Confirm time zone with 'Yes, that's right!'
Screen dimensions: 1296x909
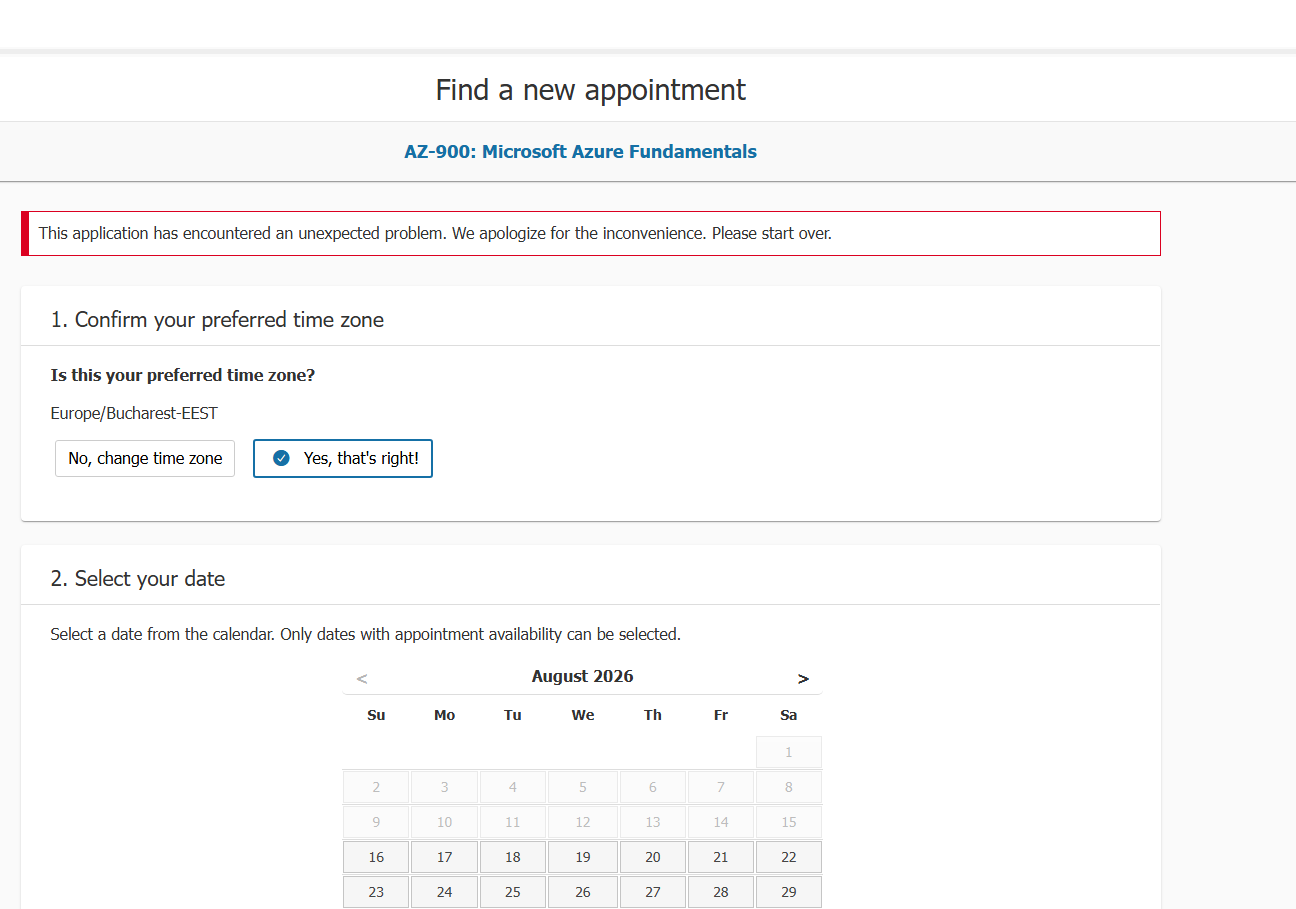[x=343, y=458]
